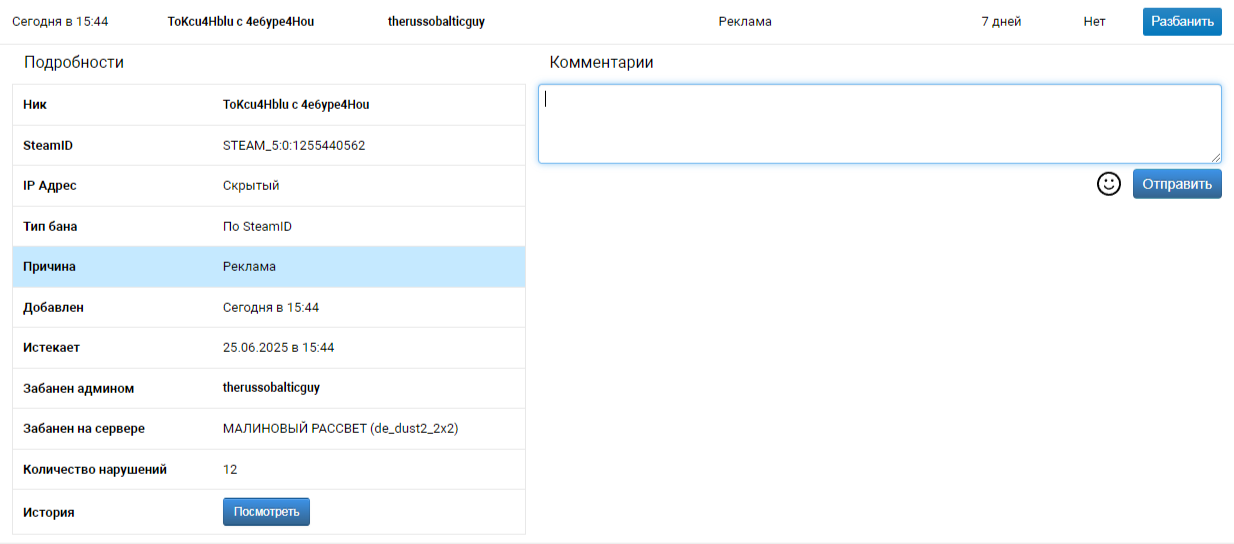Click the Количество нарушений label
Screen dimensions: 1234x544
click(x=95, y=469)
